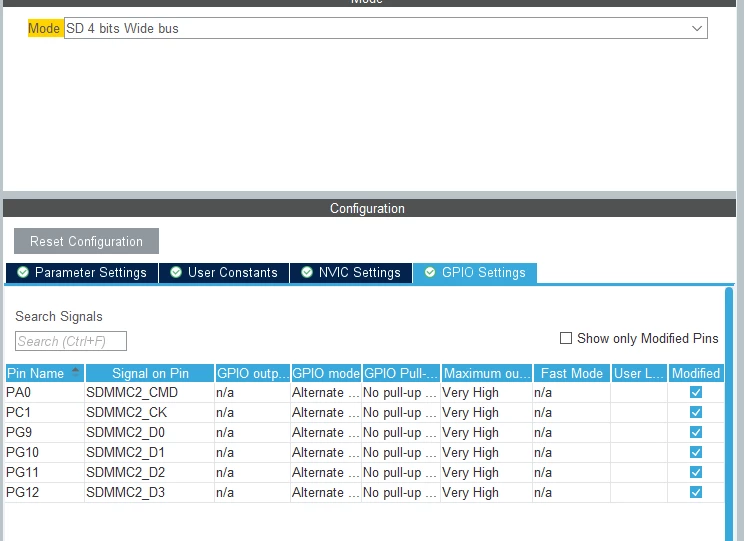This screenshot has height=541, width=755.
Task: Click the SDMMC2_CMD signal cell
Action: [150, 392]
